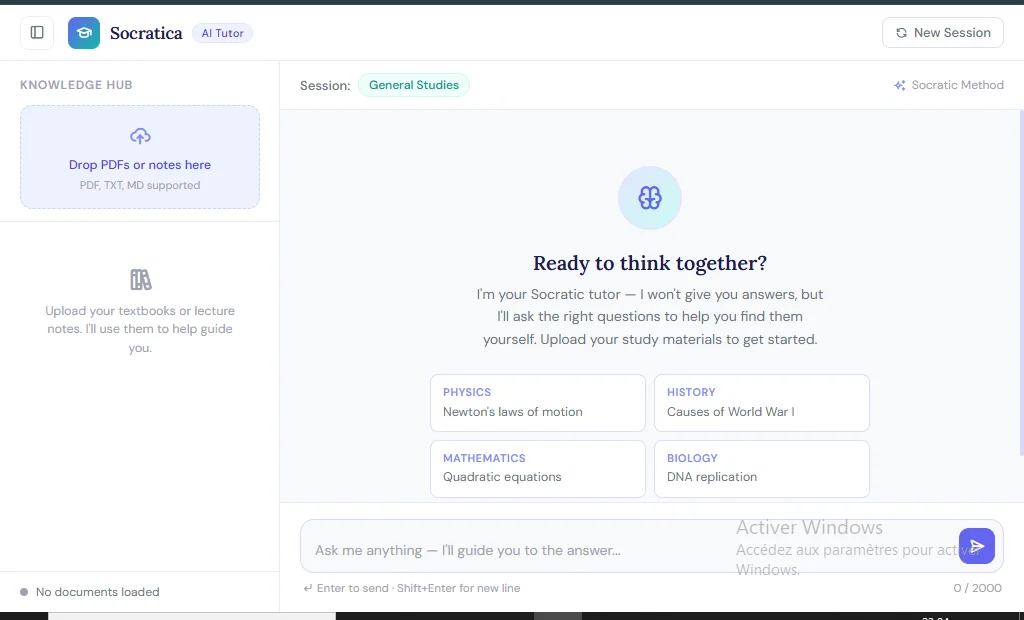Click the KNOWLEDGE HUB heading
The width and height of the screenshot is (1024, 620).
76,85
